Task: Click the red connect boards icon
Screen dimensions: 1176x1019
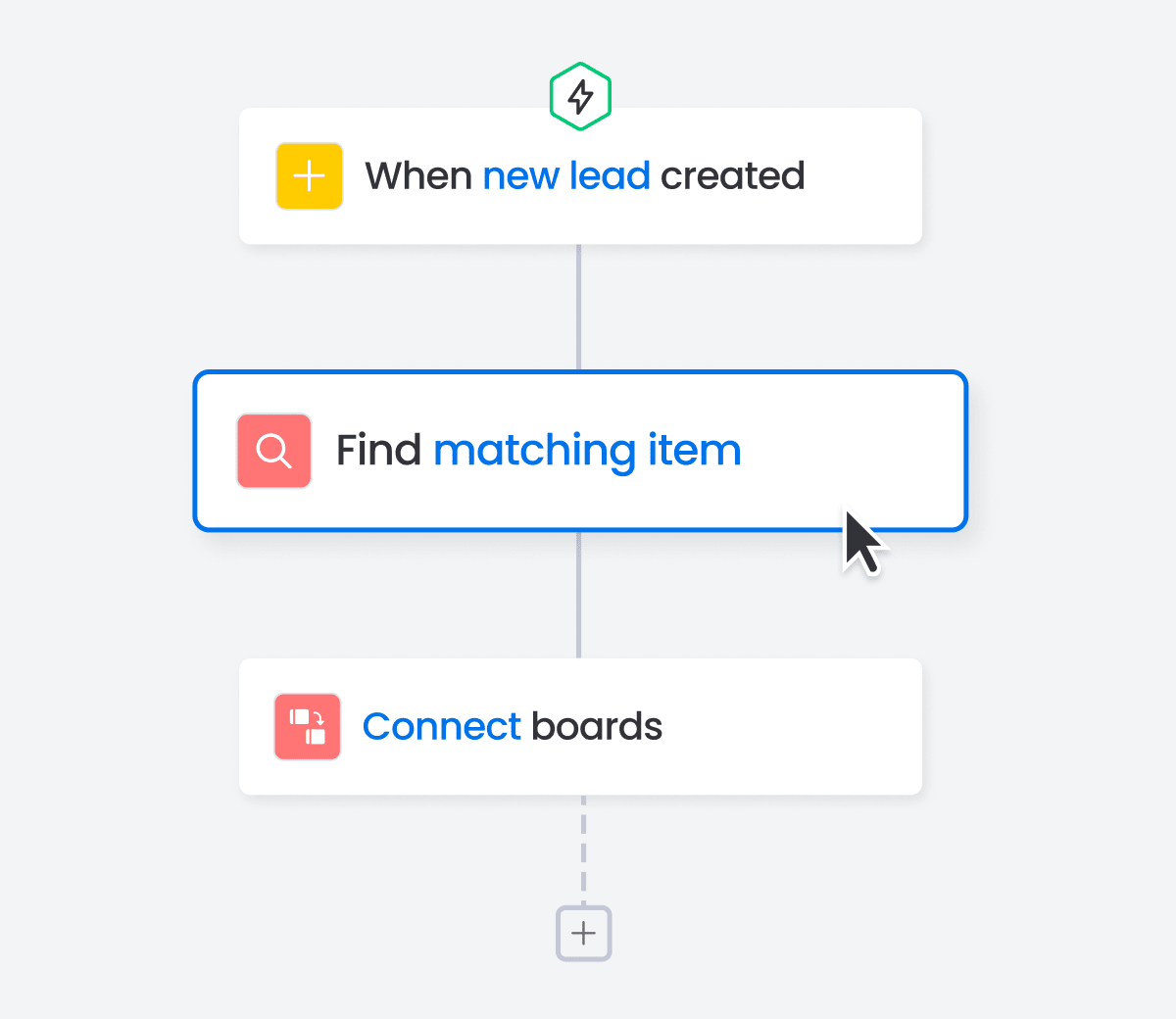Action: (308, 727)
